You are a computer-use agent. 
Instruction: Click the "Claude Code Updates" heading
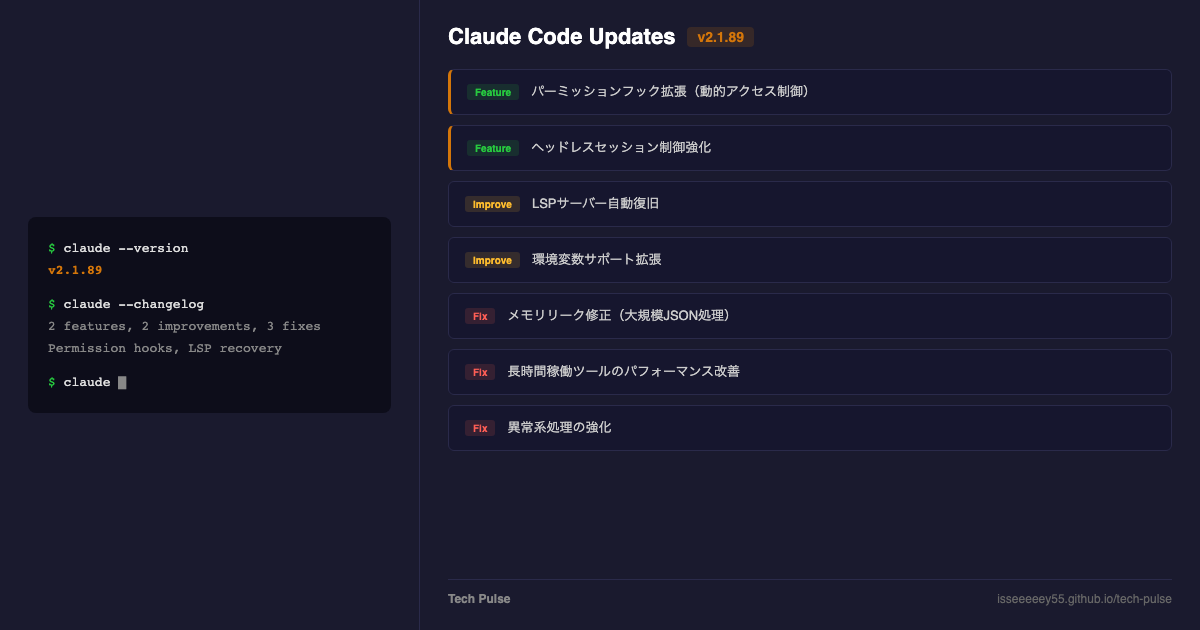coord(561,37)
